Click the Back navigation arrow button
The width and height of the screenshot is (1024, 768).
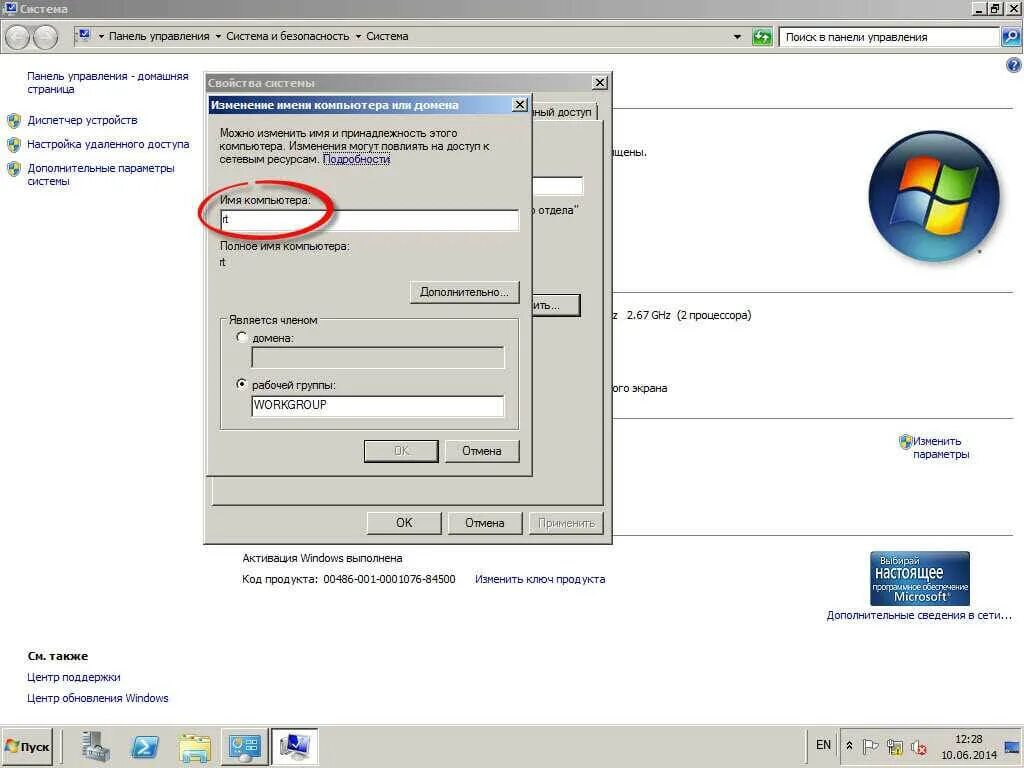[x=18, y=37]
